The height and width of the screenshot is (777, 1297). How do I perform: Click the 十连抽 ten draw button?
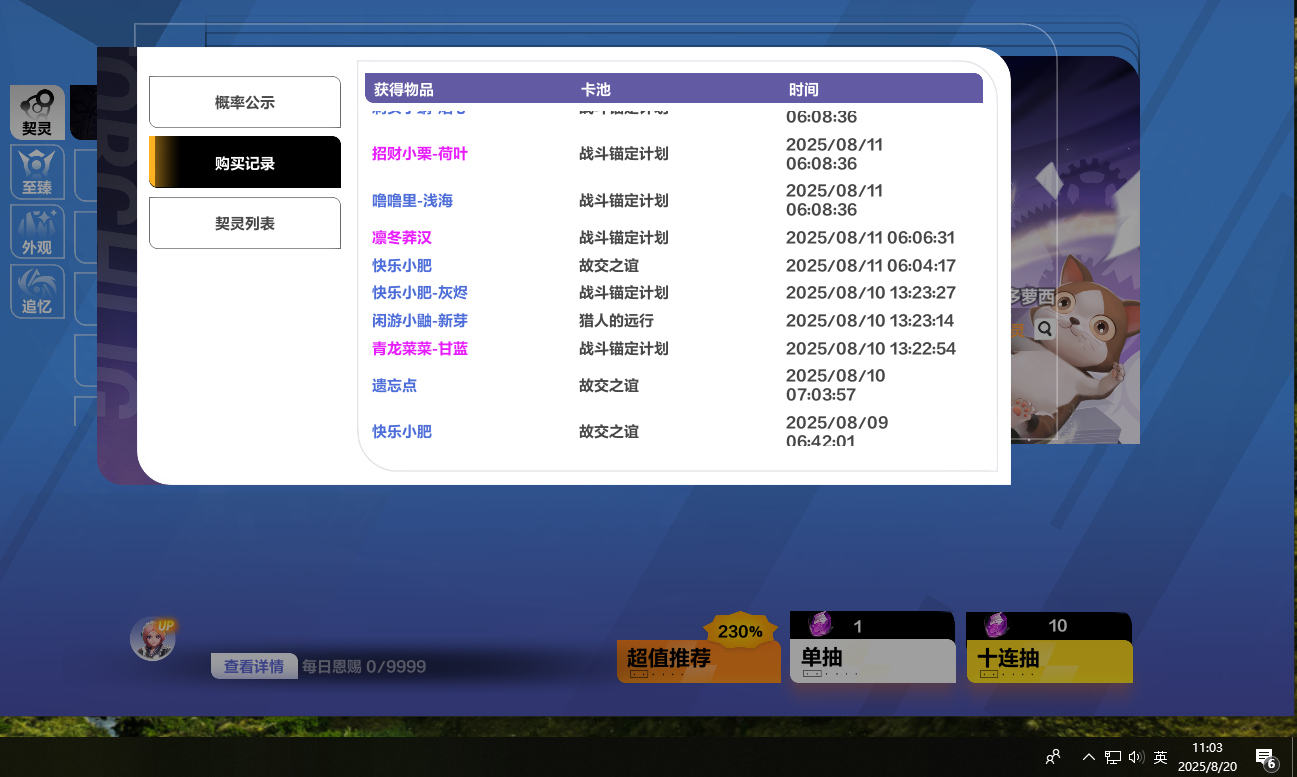(x=1049, y=661)
